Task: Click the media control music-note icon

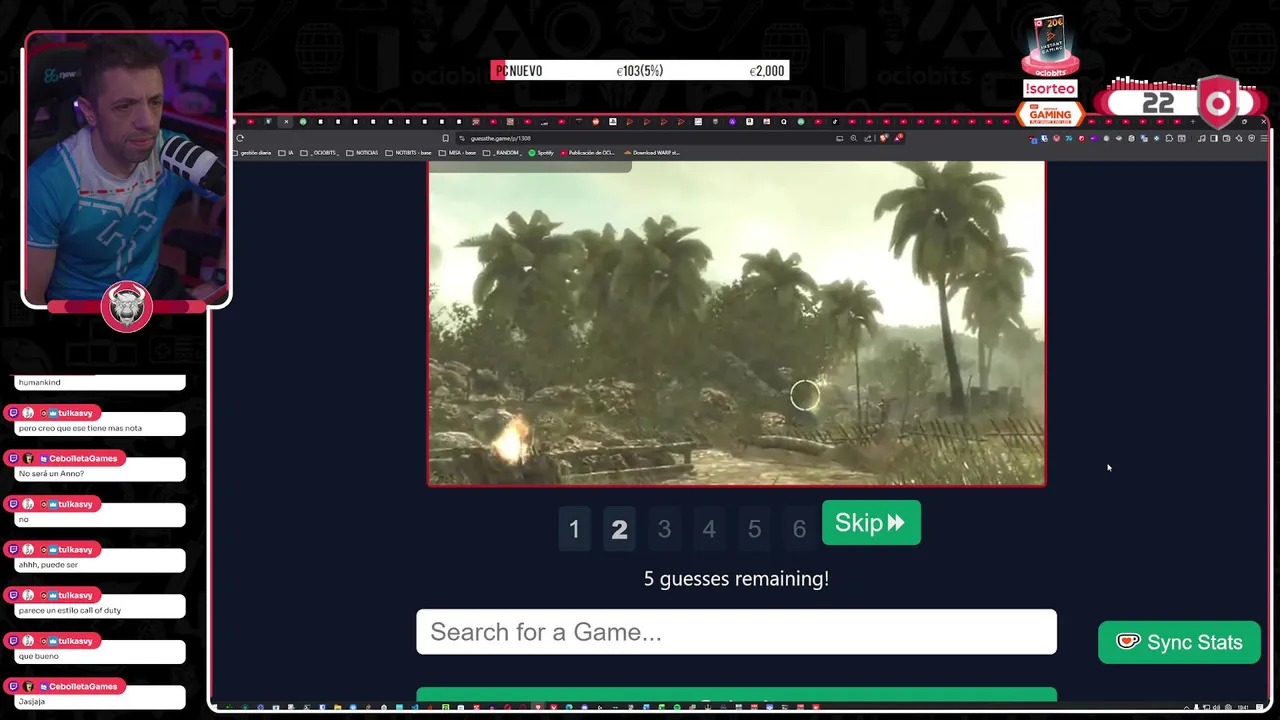Action: pos(1201,138)
